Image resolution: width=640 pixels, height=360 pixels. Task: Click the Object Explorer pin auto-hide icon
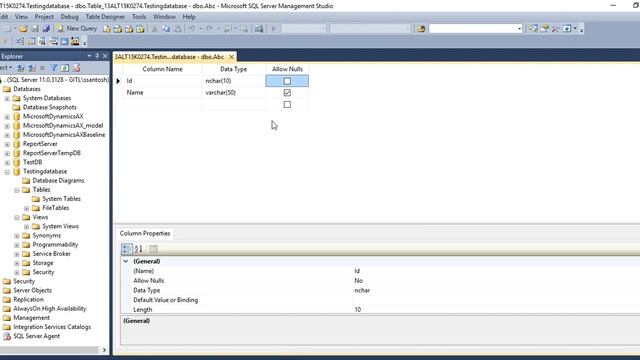pyautogui.click(x=97, y=56)
